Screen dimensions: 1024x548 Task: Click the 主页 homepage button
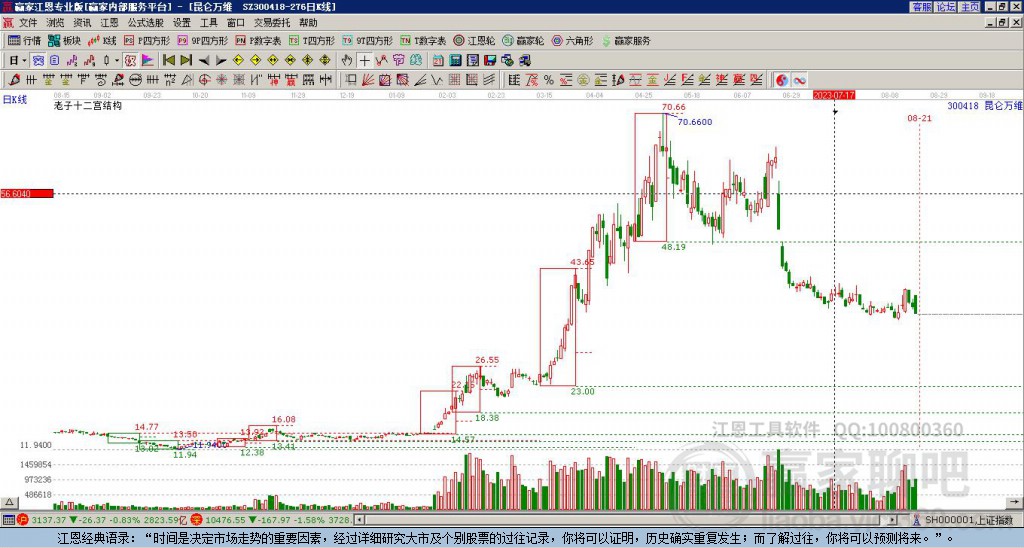tap(969, 7)
